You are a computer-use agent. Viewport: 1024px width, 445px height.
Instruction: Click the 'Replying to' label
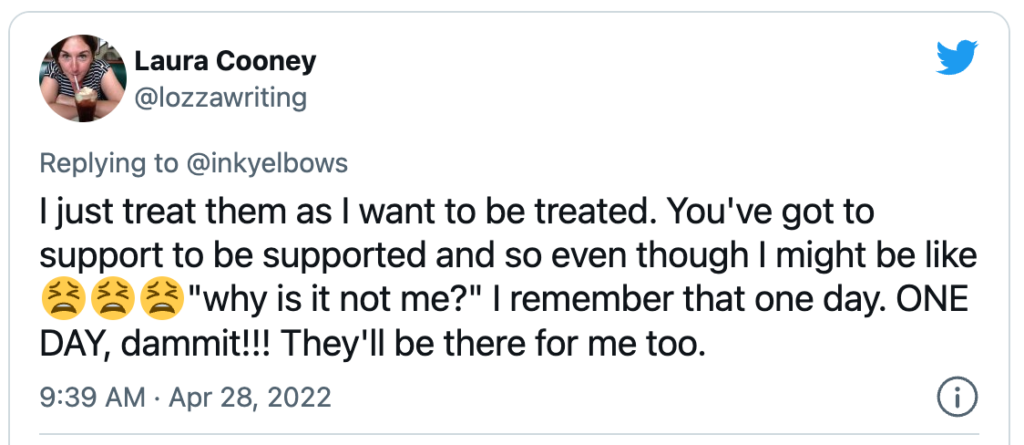point(108,163)
